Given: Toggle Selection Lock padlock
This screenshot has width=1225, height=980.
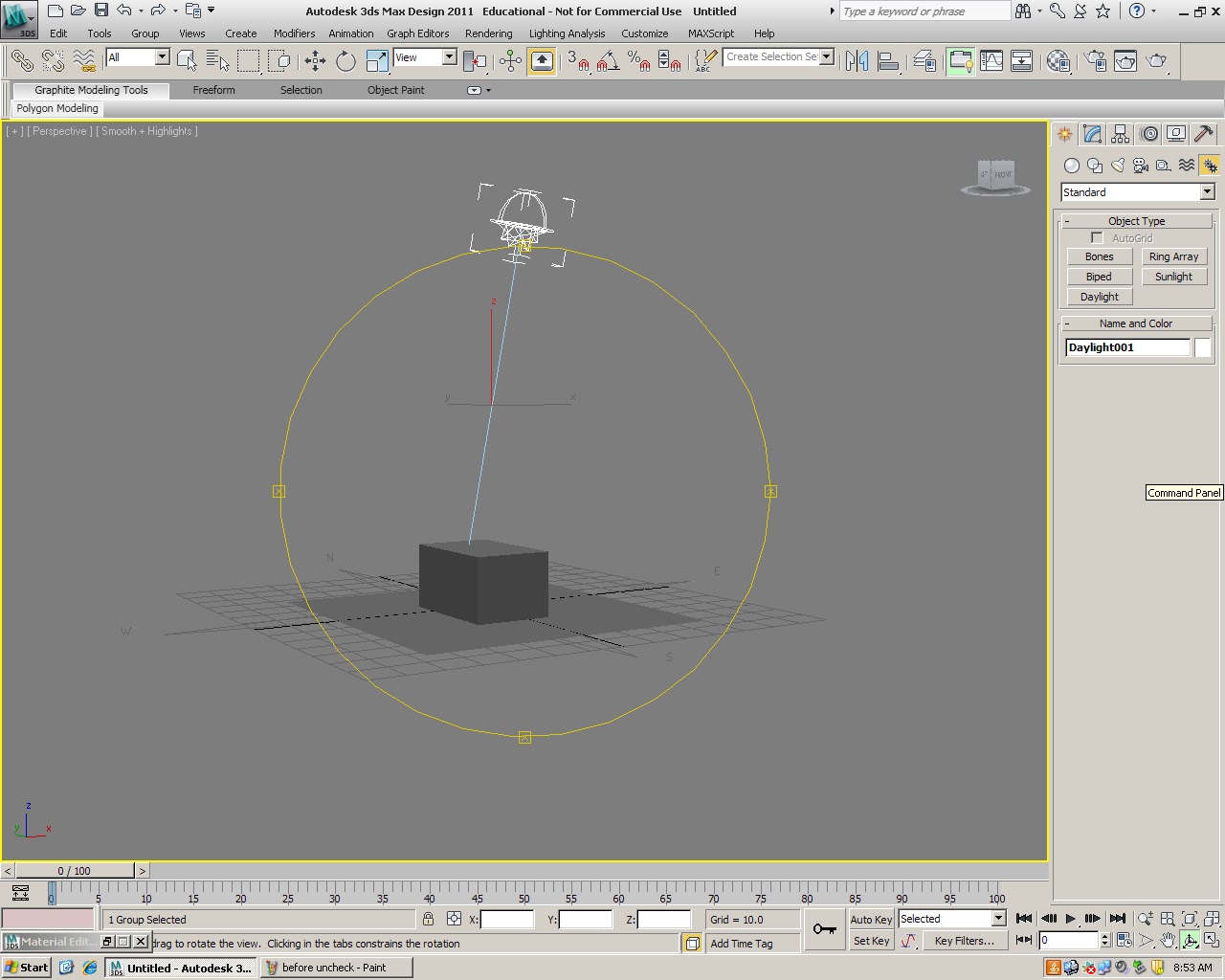Looking at the screenshot, I should pyautogui.click(x=429, y=919).
